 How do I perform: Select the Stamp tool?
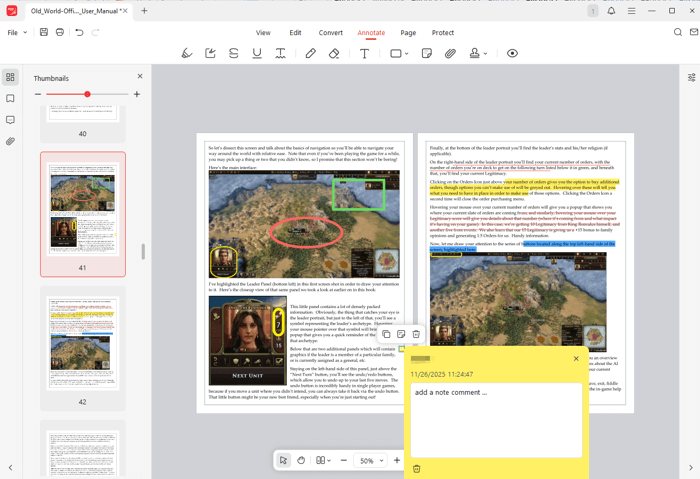[x=475, y=54]
